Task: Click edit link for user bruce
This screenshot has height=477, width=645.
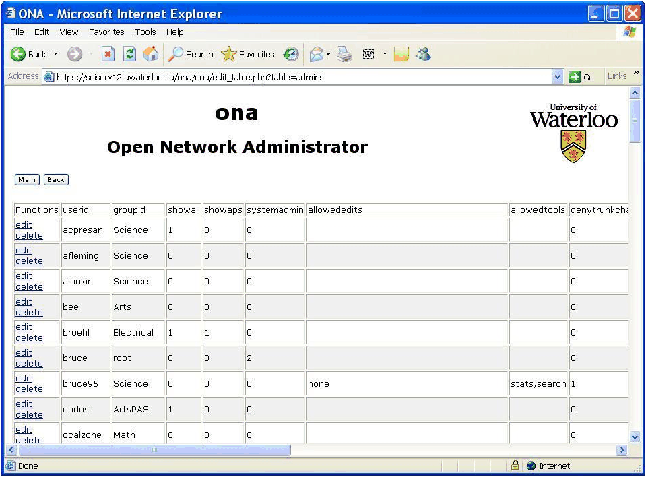Action: point(24,351)
